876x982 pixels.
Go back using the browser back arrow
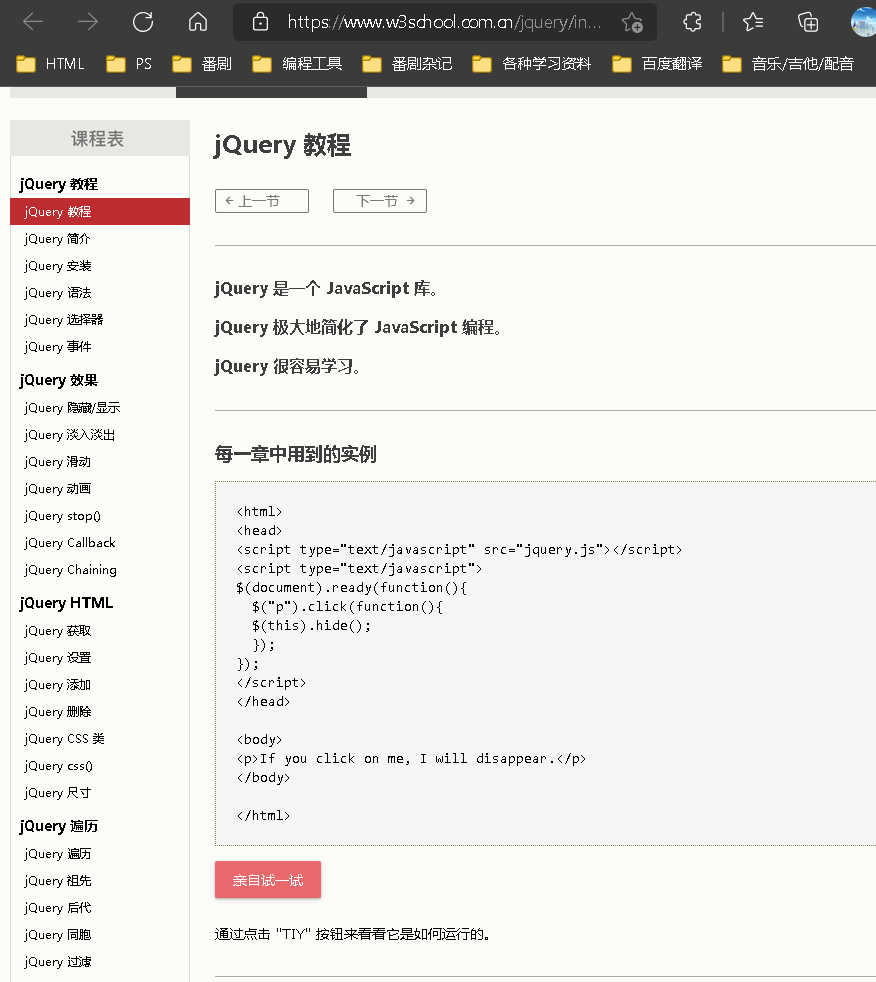click(33, 22)
